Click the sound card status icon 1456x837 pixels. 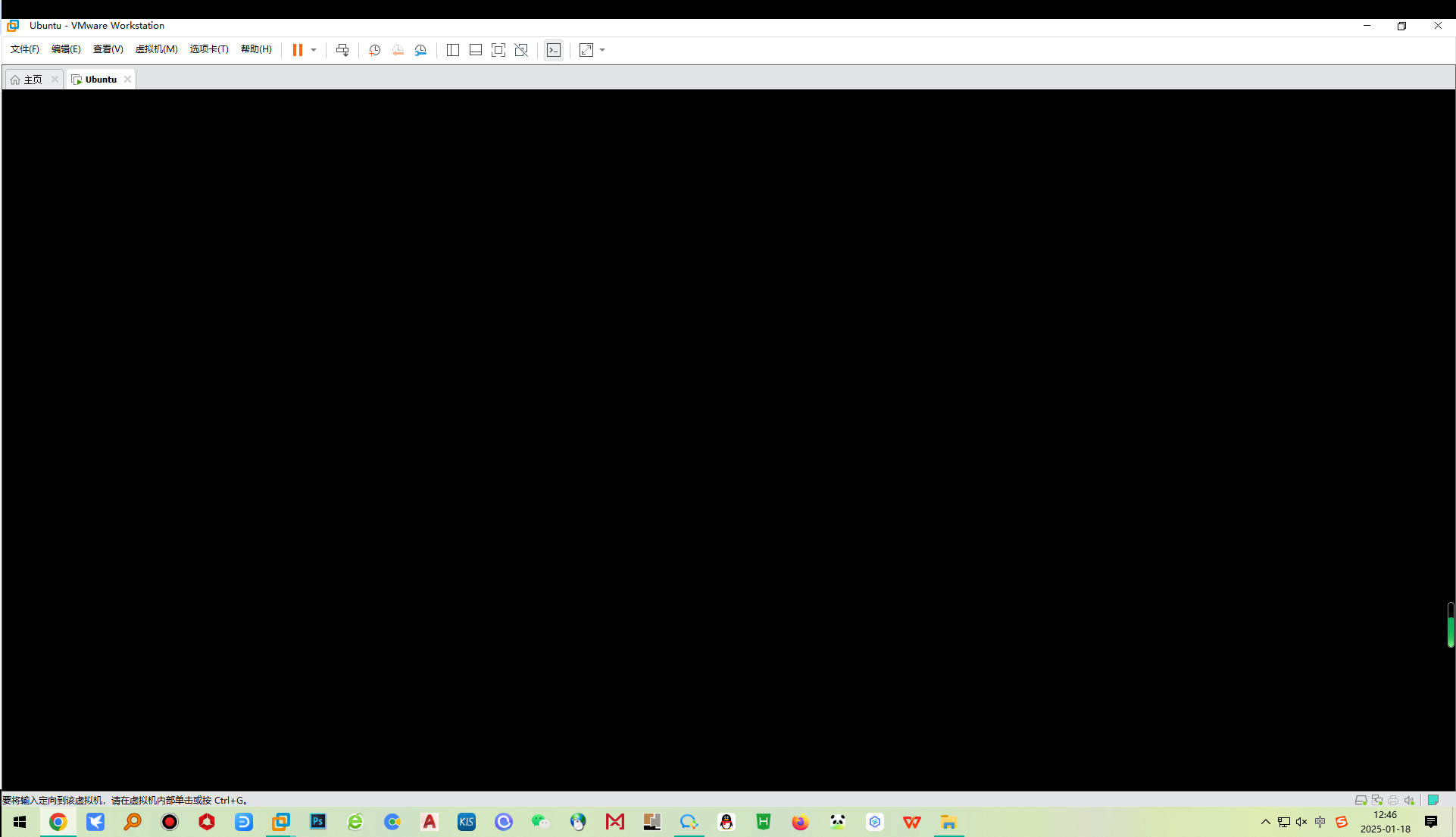click(x=1409, y=800)
